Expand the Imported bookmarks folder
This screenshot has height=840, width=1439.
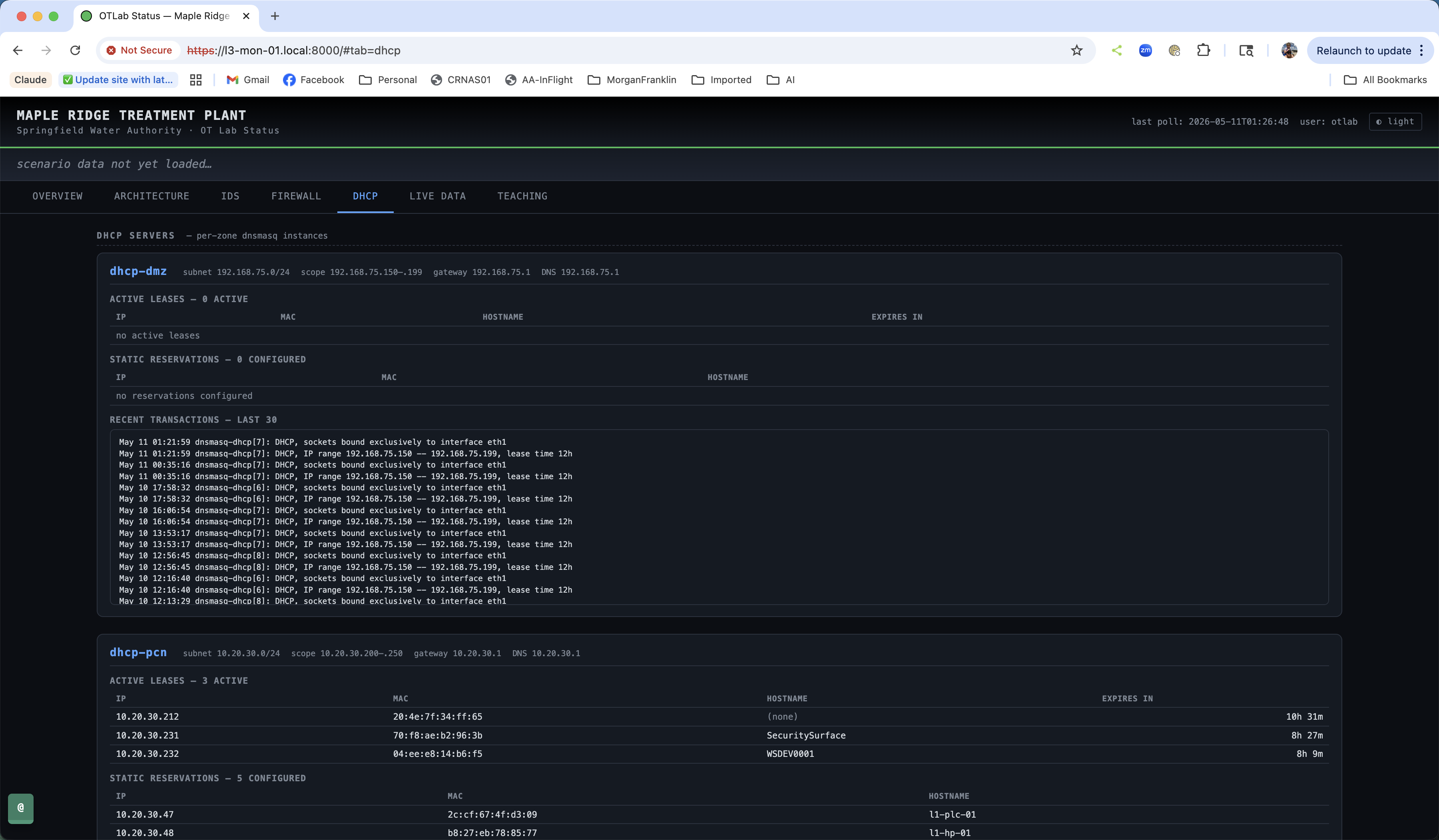click(721, 80)
